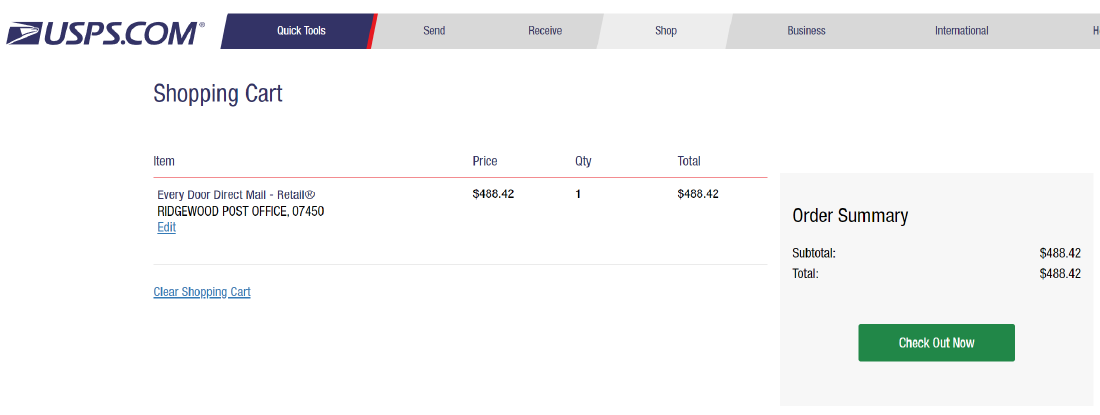Viewport: 1100px width, 415px height.
Task: Edit the Every Door Direct Mail item
Action: pyautogui.click(x=166, y=228)
